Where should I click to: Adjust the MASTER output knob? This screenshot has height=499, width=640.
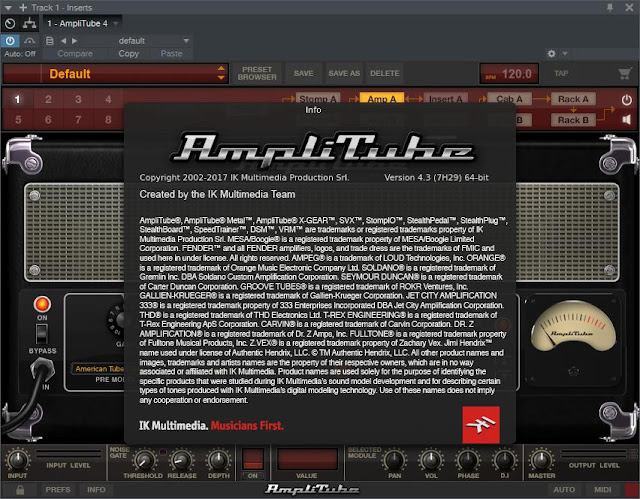coord(541,460)
